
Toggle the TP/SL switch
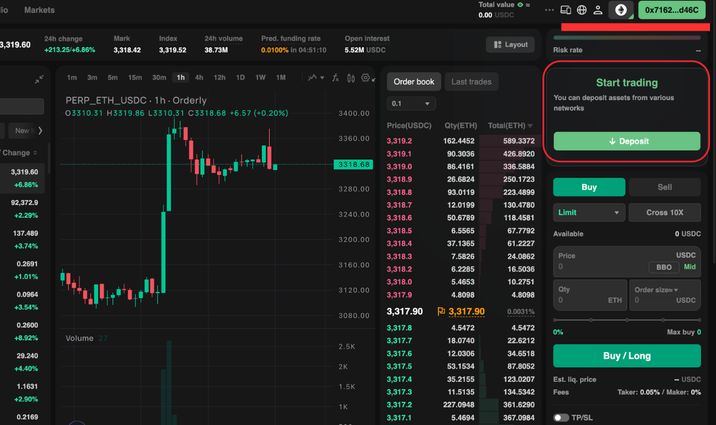[561, 417]
